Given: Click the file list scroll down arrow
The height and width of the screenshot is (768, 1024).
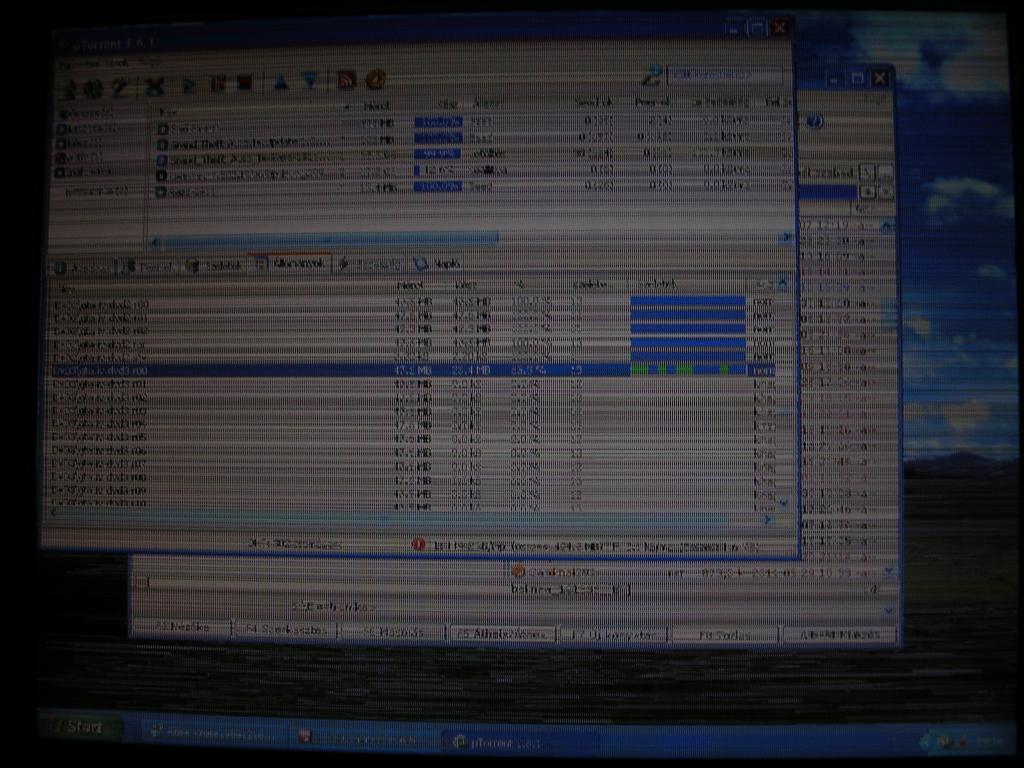Looking at the screenshot, I should click(x=783, y=503).
